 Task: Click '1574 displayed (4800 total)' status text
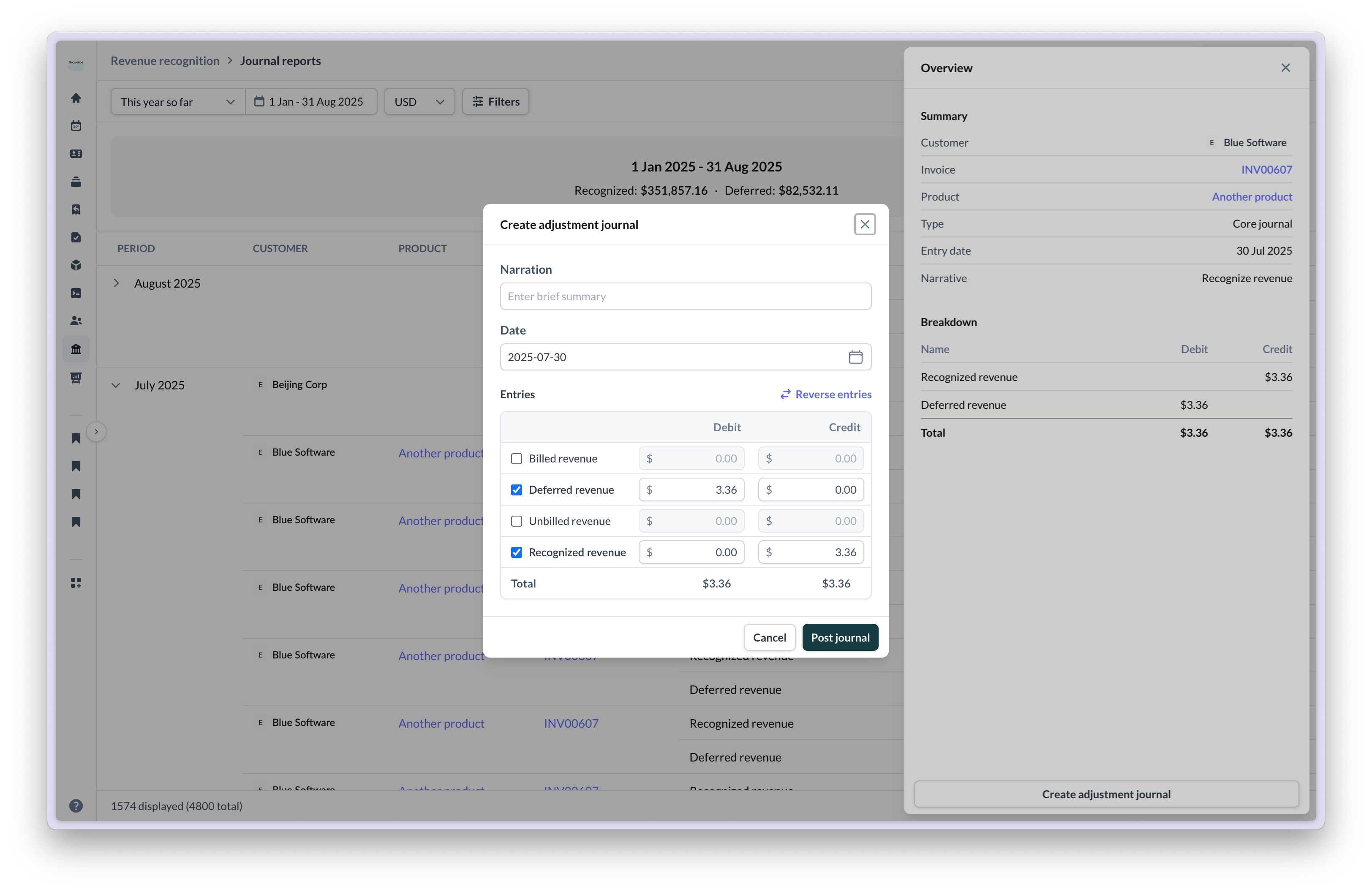pyautogui.click(x=177, y=806)
